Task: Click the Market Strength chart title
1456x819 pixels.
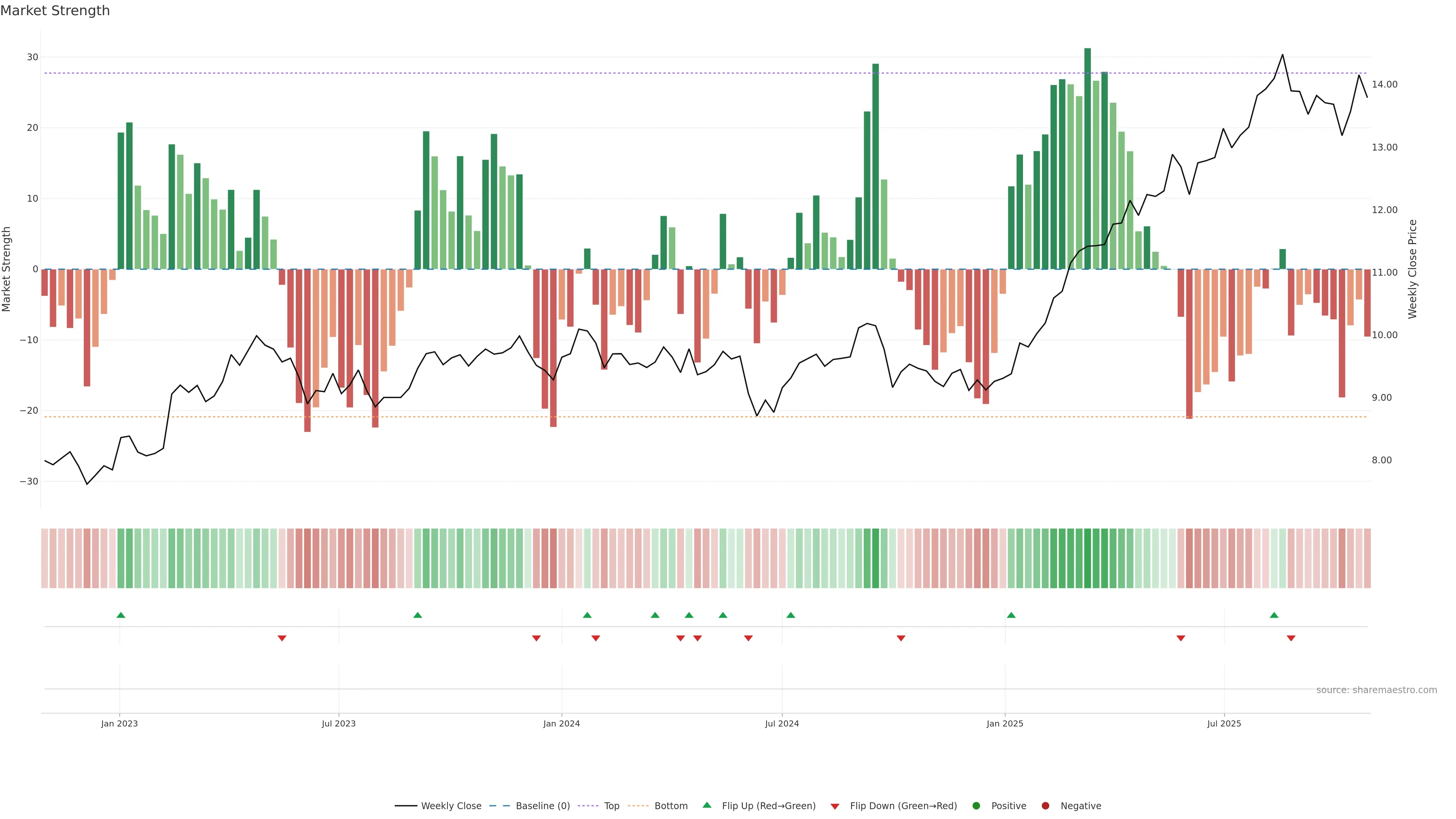Action: (55, 11)
